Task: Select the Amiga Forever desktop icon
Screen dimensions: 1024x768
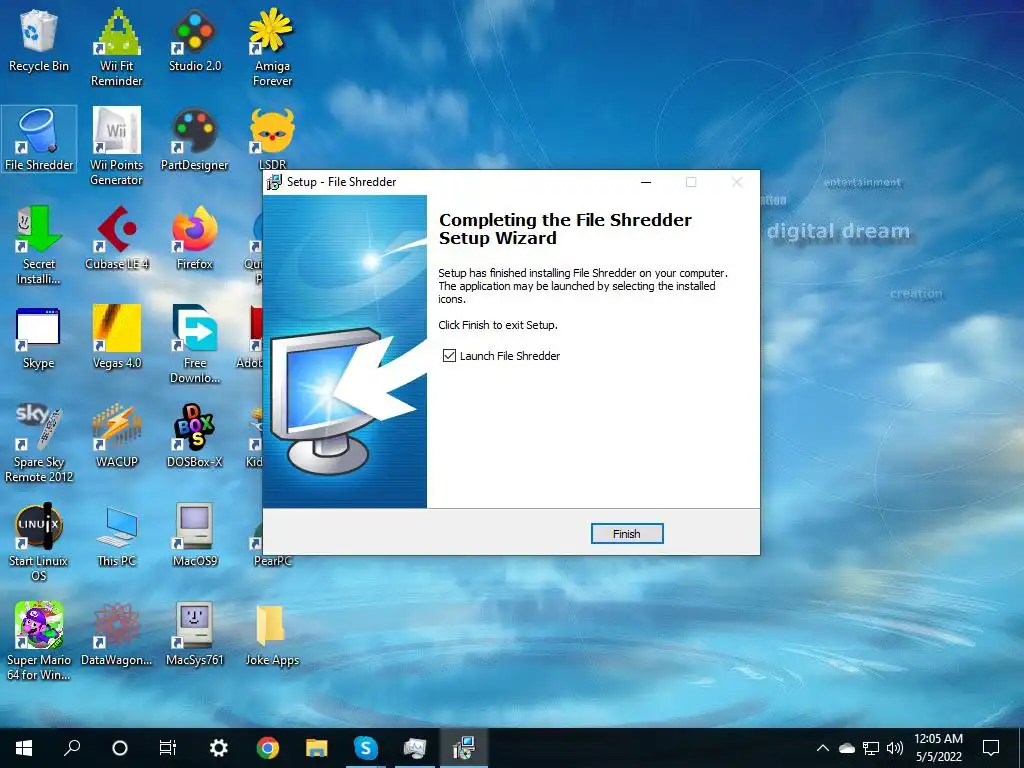Action: coord(272,48)
